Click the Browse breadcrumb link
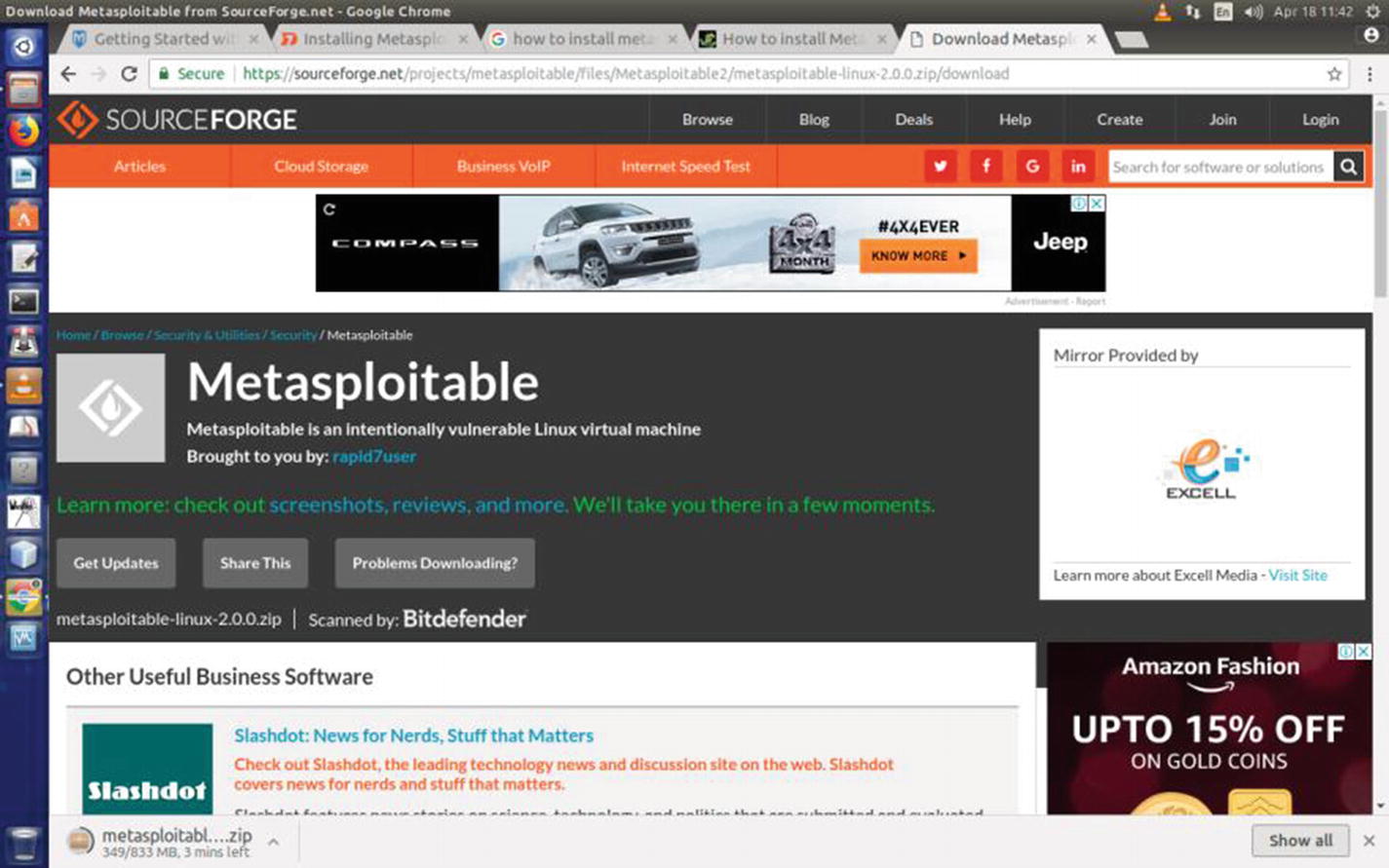This screenshot has height=868, width=1389. coord(122,335)
